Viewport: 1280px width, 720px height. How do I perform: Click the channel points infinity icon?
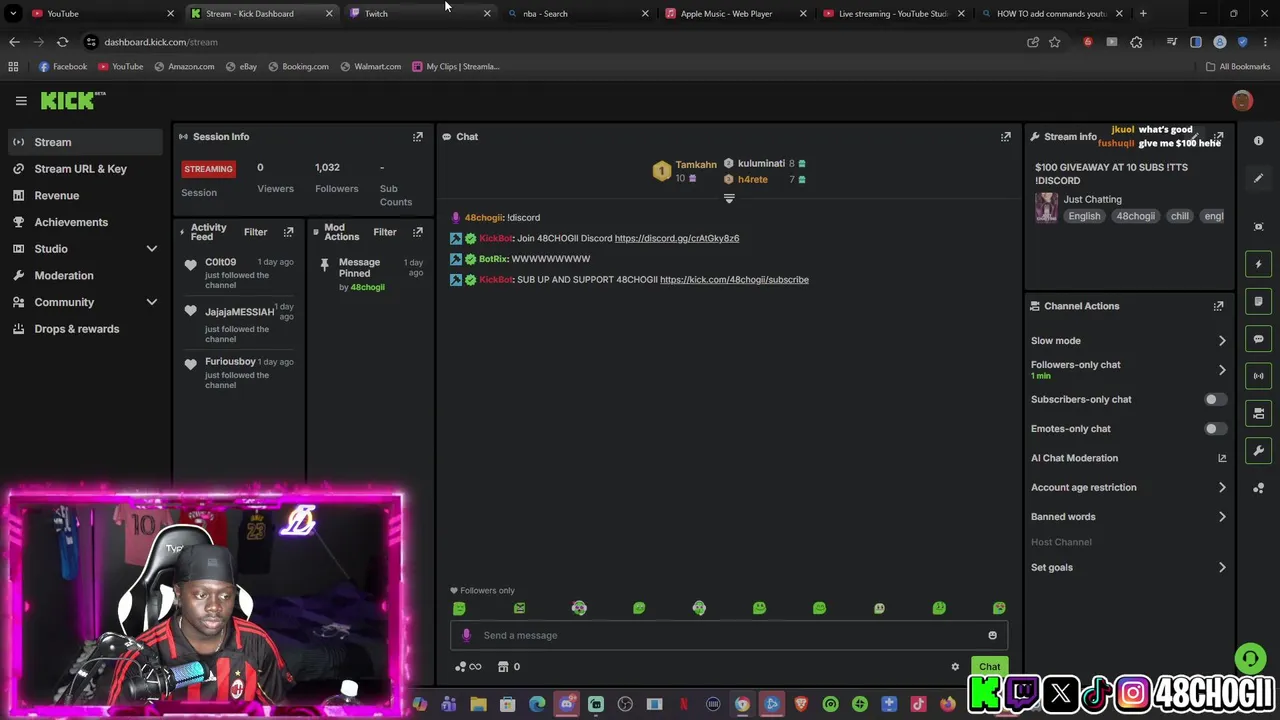[x=468, y=667]
